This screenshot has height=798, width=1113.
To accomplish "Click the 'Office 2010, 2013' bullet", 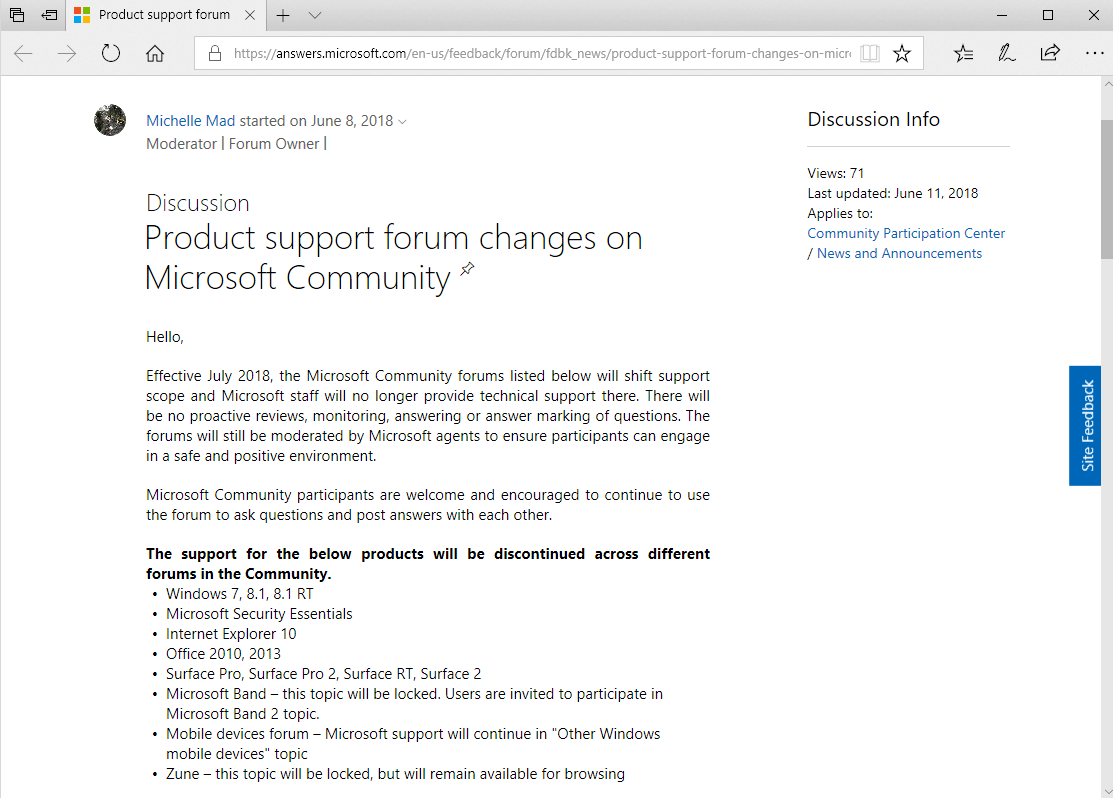I will (x=224, y=654).
